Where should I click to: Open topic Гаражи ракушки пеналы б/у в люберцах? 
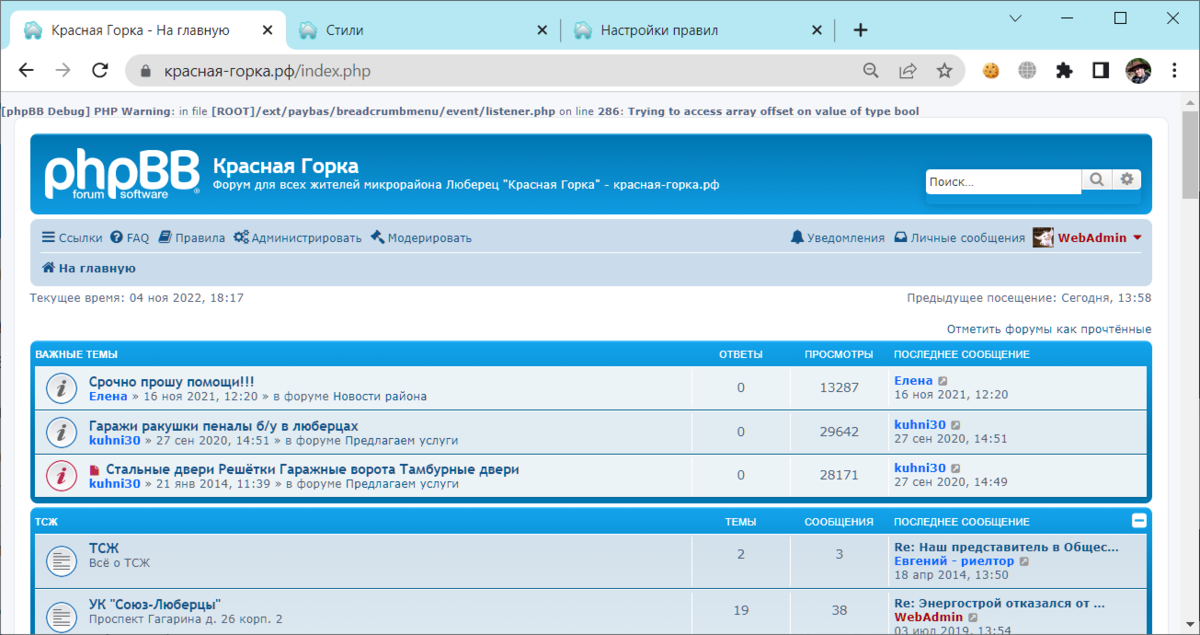pos(223,426)
